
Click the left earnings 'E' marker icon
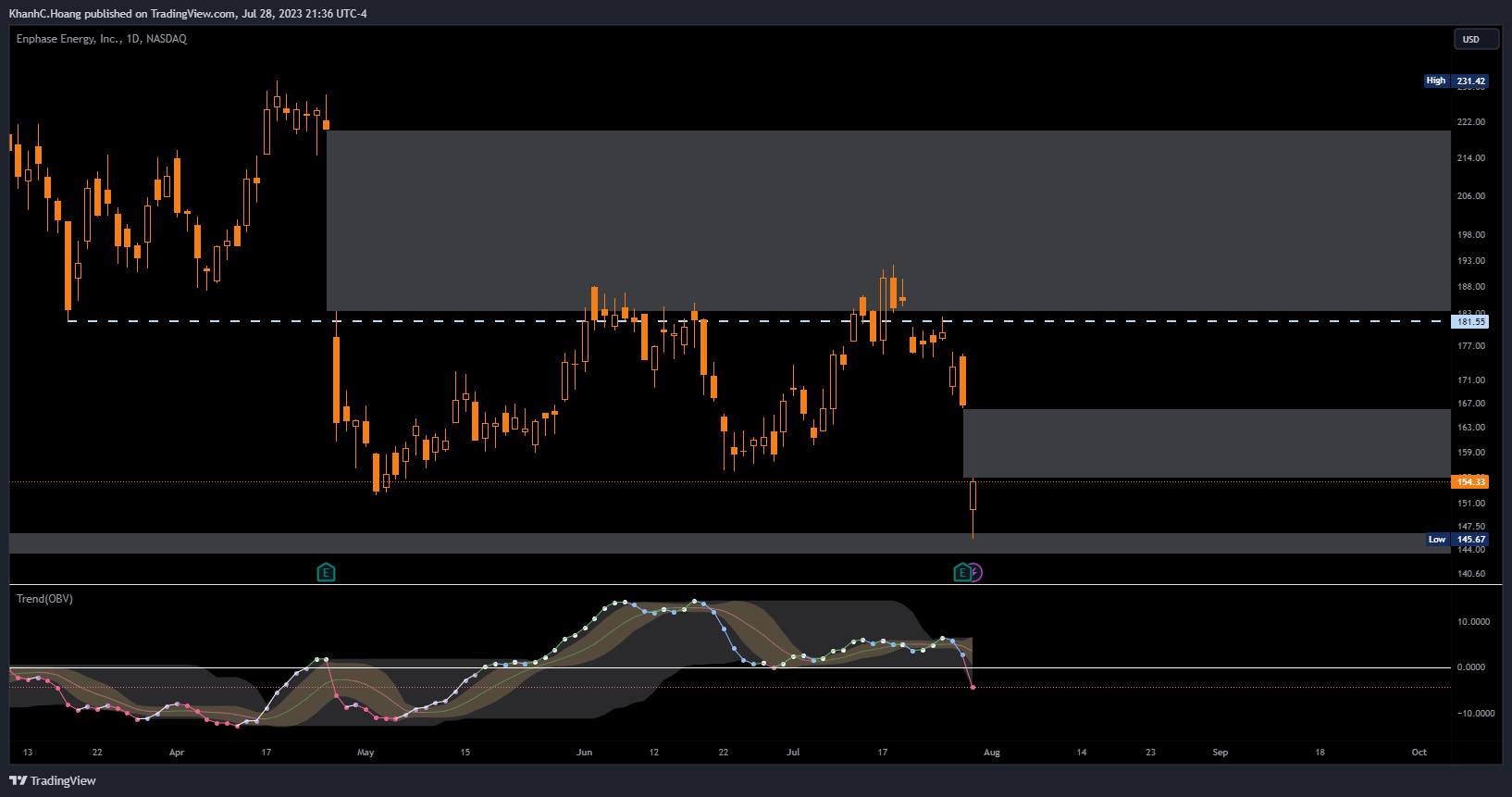(x=326, y=572)
